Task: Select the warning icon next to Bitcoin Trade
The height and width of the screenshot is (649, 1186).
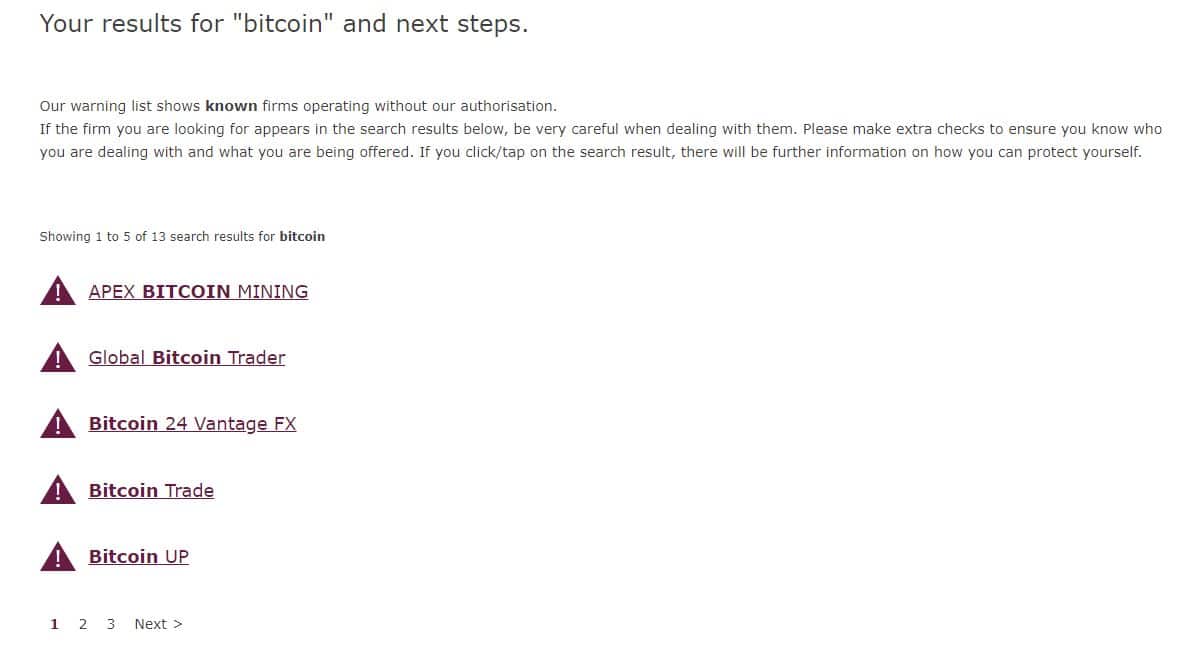Action: tap(57, 490)
